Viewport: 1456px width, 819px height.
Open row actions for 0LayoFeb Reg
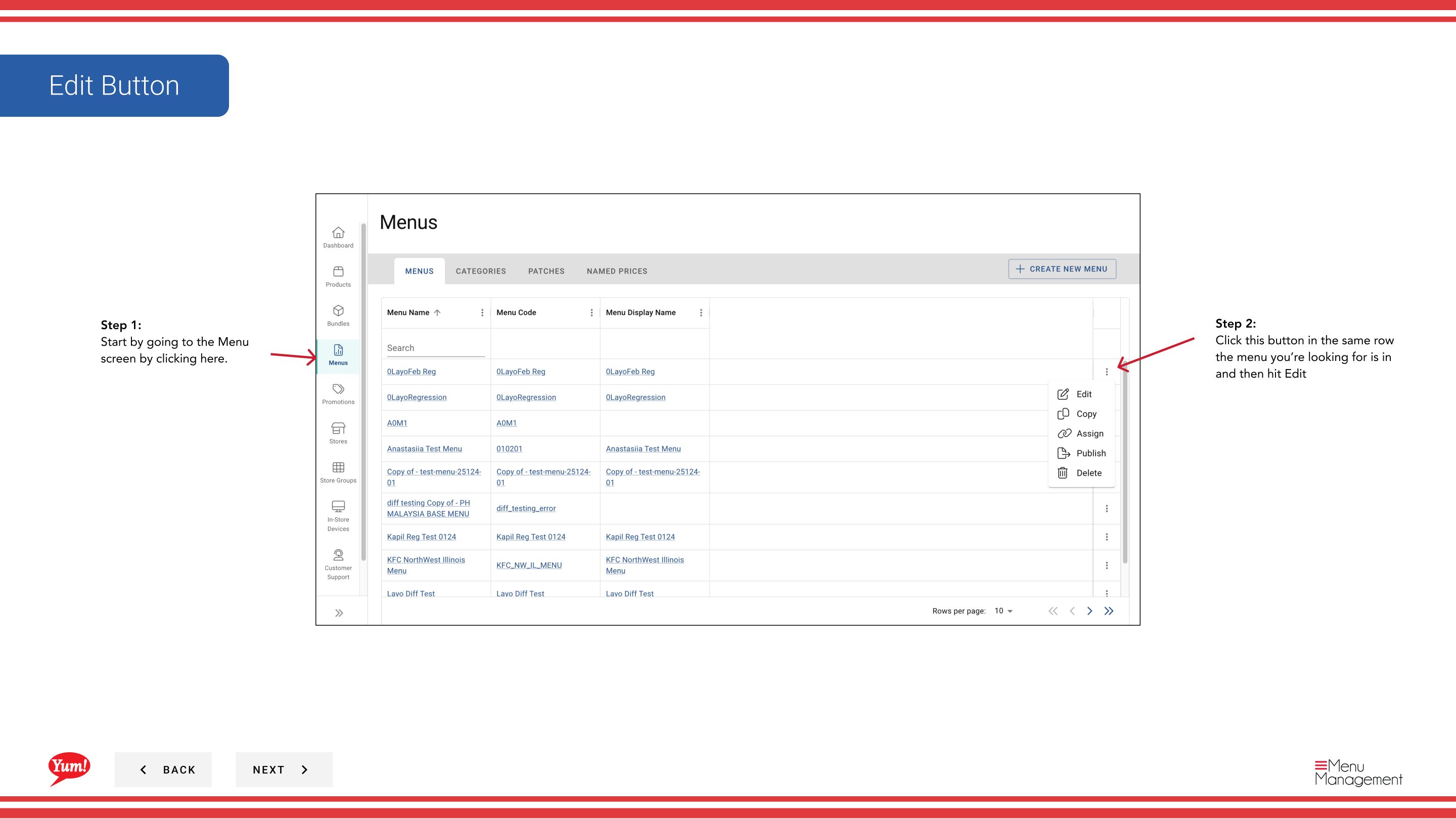pos(1106,372)
